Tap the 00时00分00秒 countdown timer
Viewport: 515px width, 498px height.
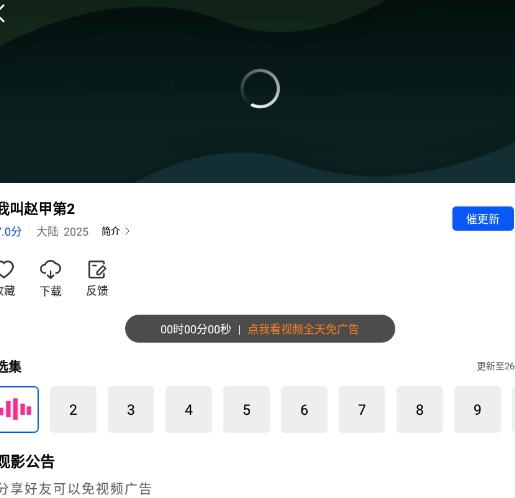click(x=196, y=329)
